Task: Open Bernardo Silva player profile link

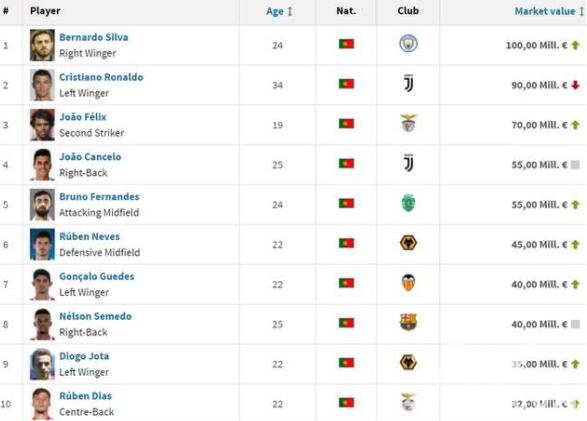Action: point(94,37)
